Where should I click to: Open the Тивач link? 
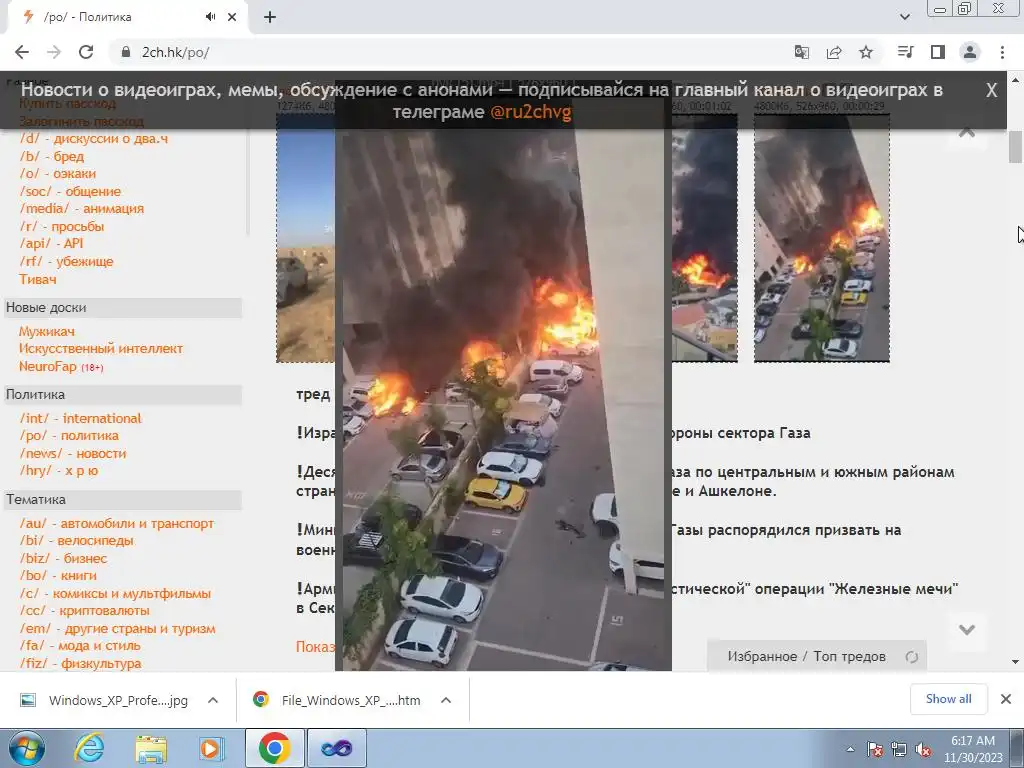click(38, 279)
